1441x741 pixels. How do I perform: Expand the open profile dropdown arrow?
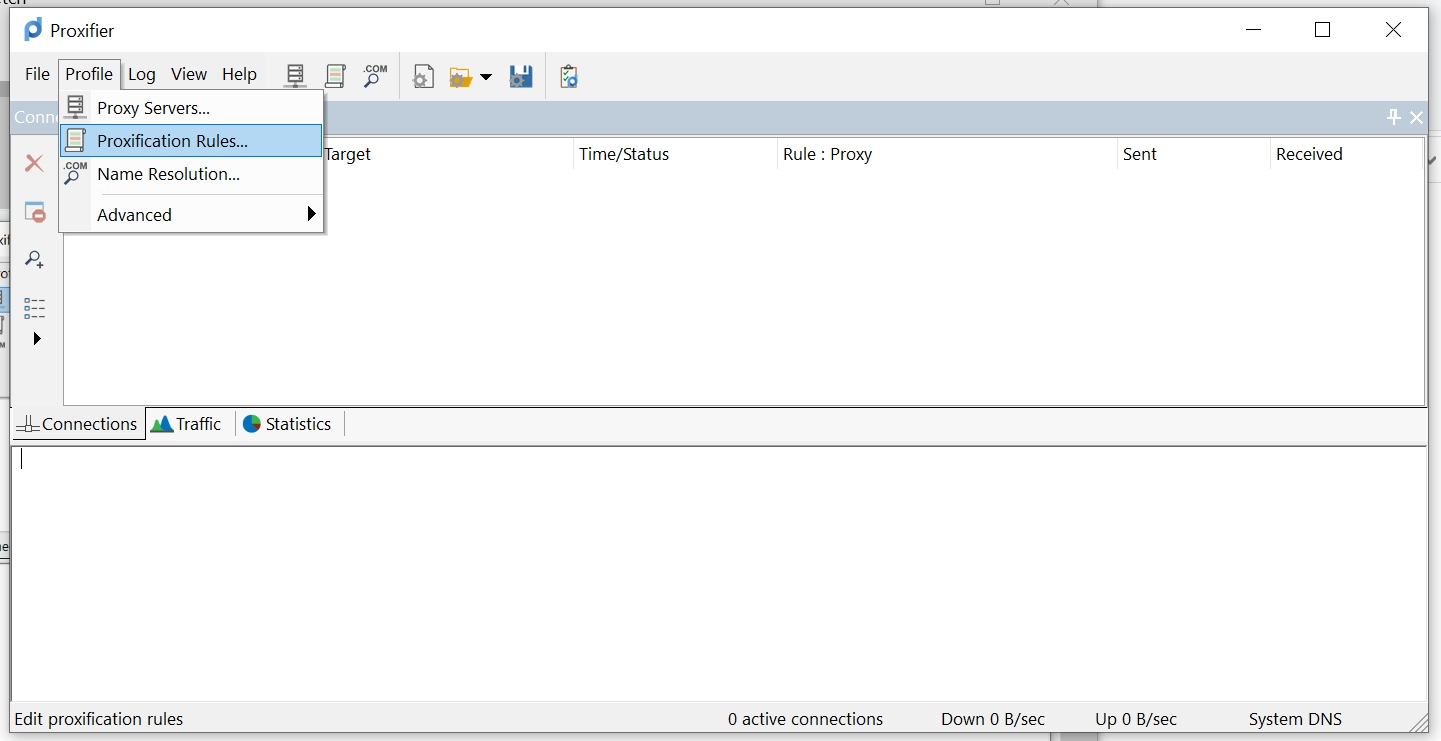pyautogui.click(x=486, y=77)
